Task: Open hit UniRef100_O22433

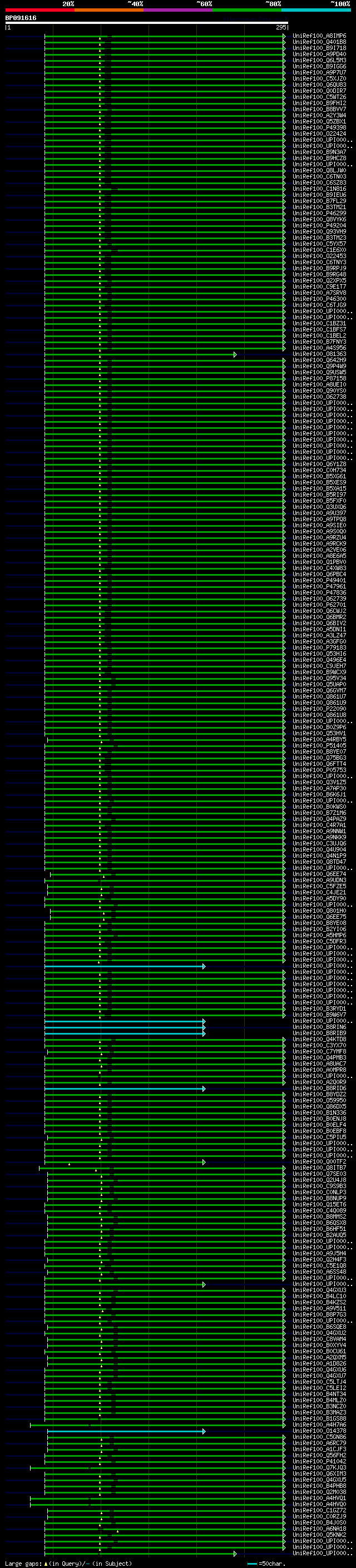Action: tap(319, 256)
